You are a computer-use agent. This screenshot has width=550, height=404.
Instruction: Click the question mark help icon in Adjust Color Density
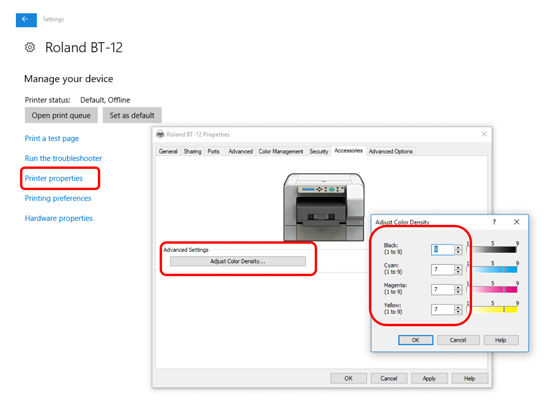pyautogui.click(x=494, y=222)
